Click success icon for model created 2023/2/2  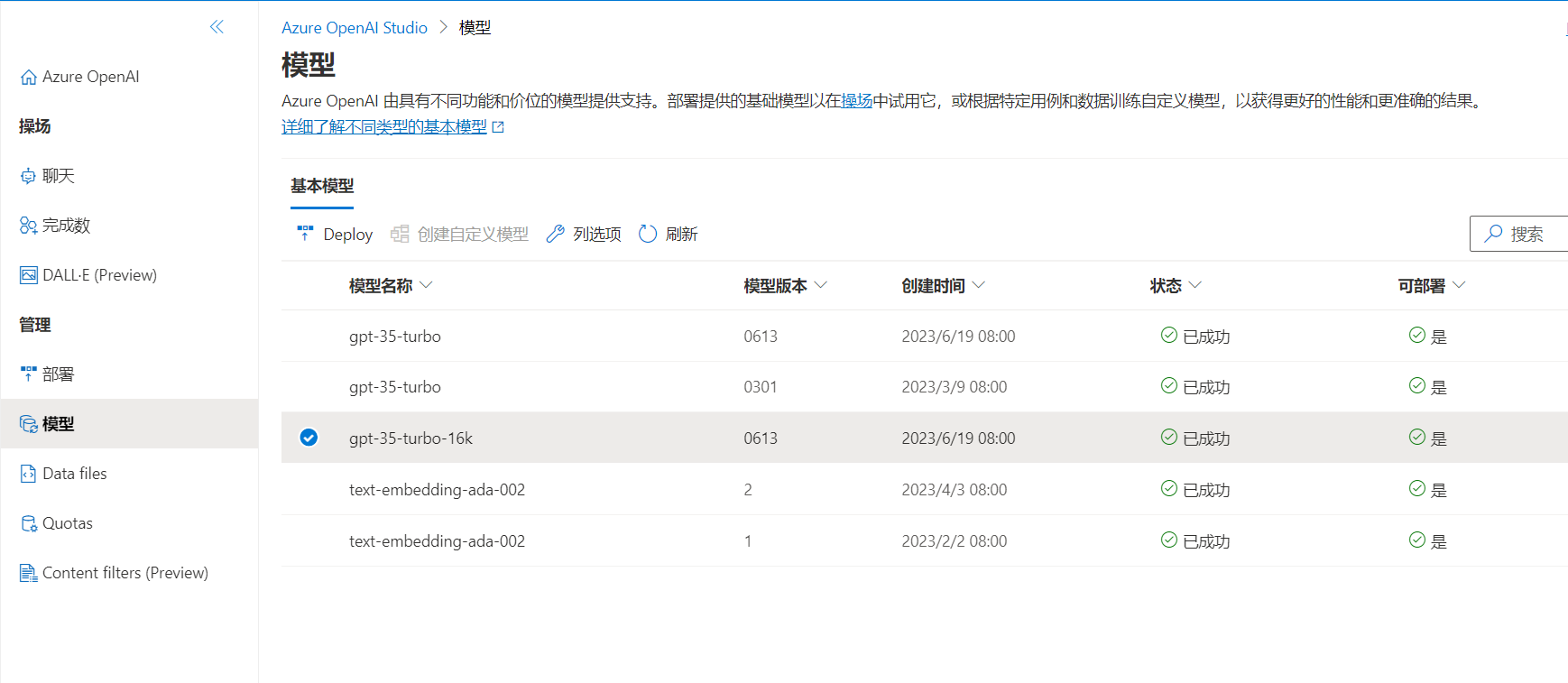[1169, 540]
